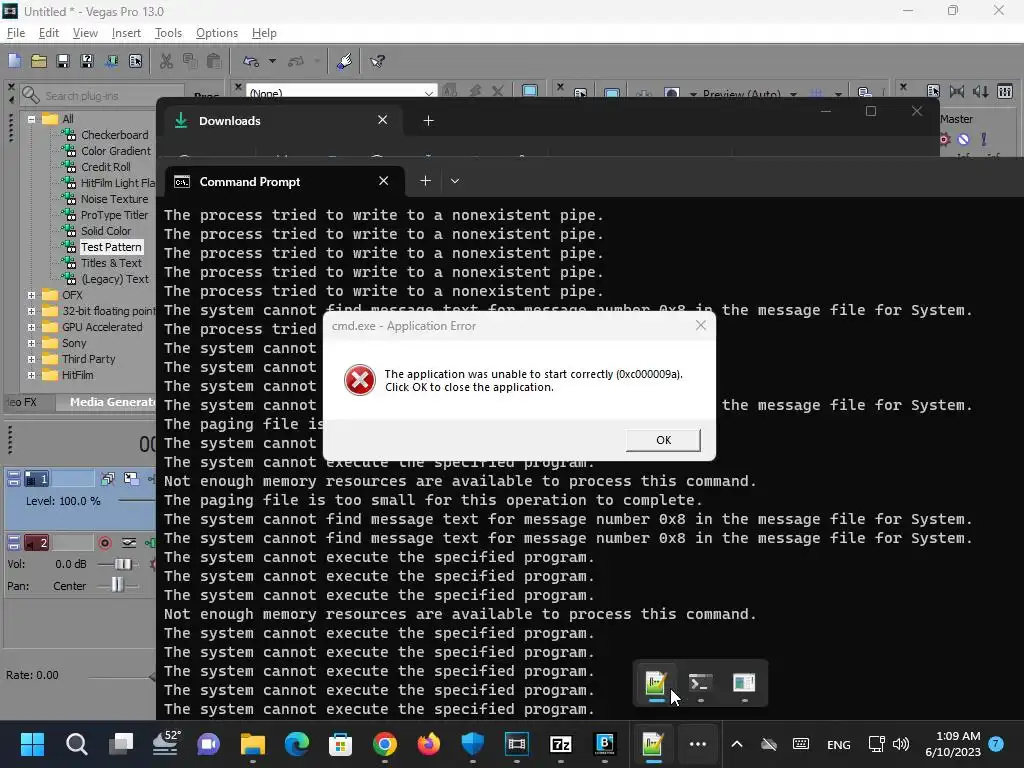
Task: Adjust track 2 Vol slider
Action: pyautogui.click(x=123, y=564)
